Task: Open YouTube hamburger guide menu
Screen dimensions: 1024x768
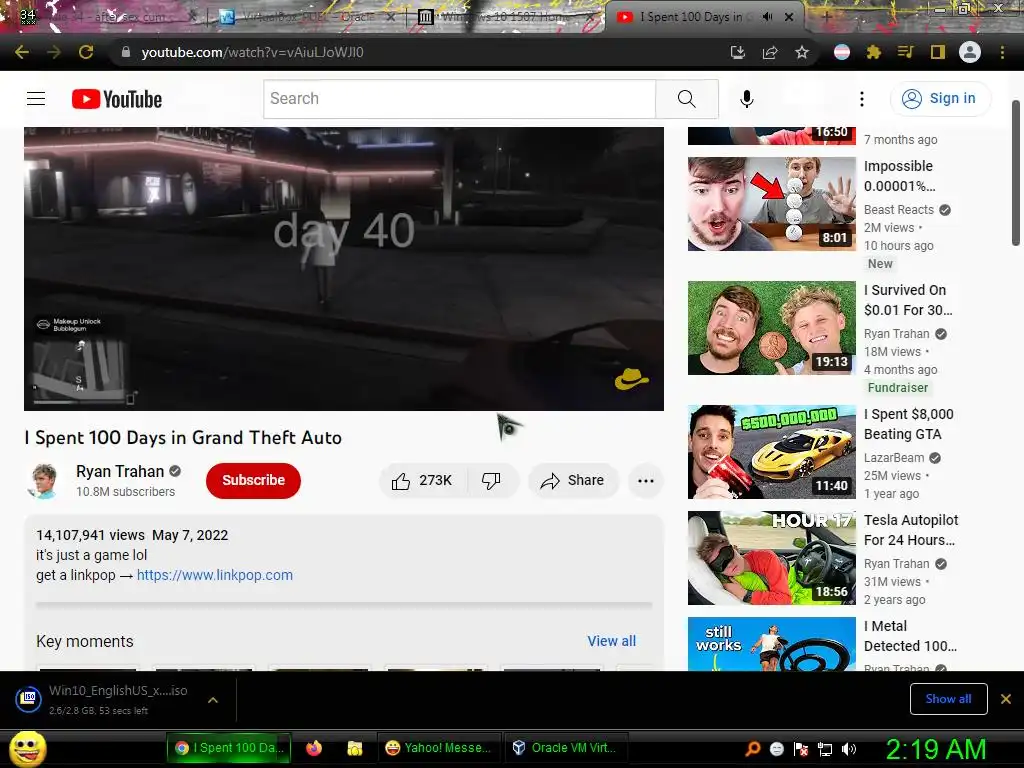Action: [x=36, y=99]
